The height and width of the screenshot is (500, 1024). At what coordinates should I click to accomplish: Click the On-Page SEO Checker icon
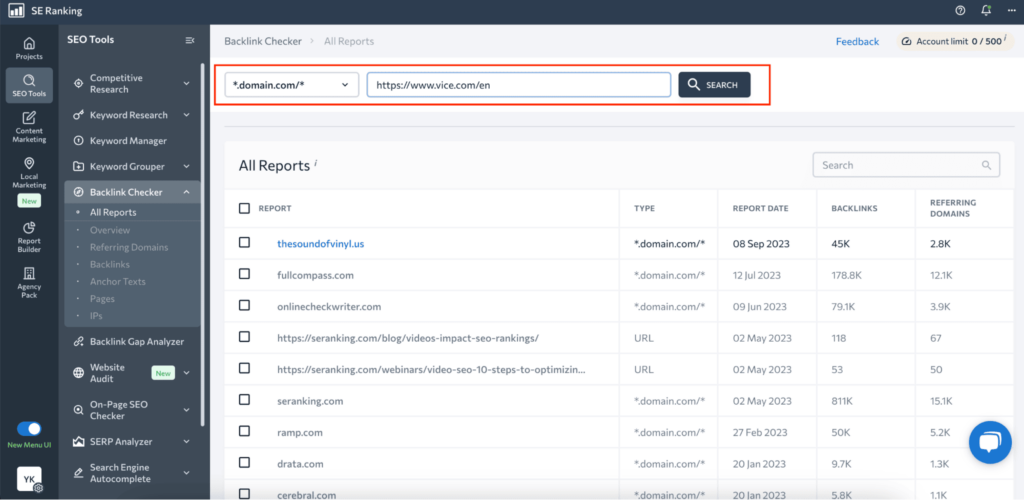point(78,410)
